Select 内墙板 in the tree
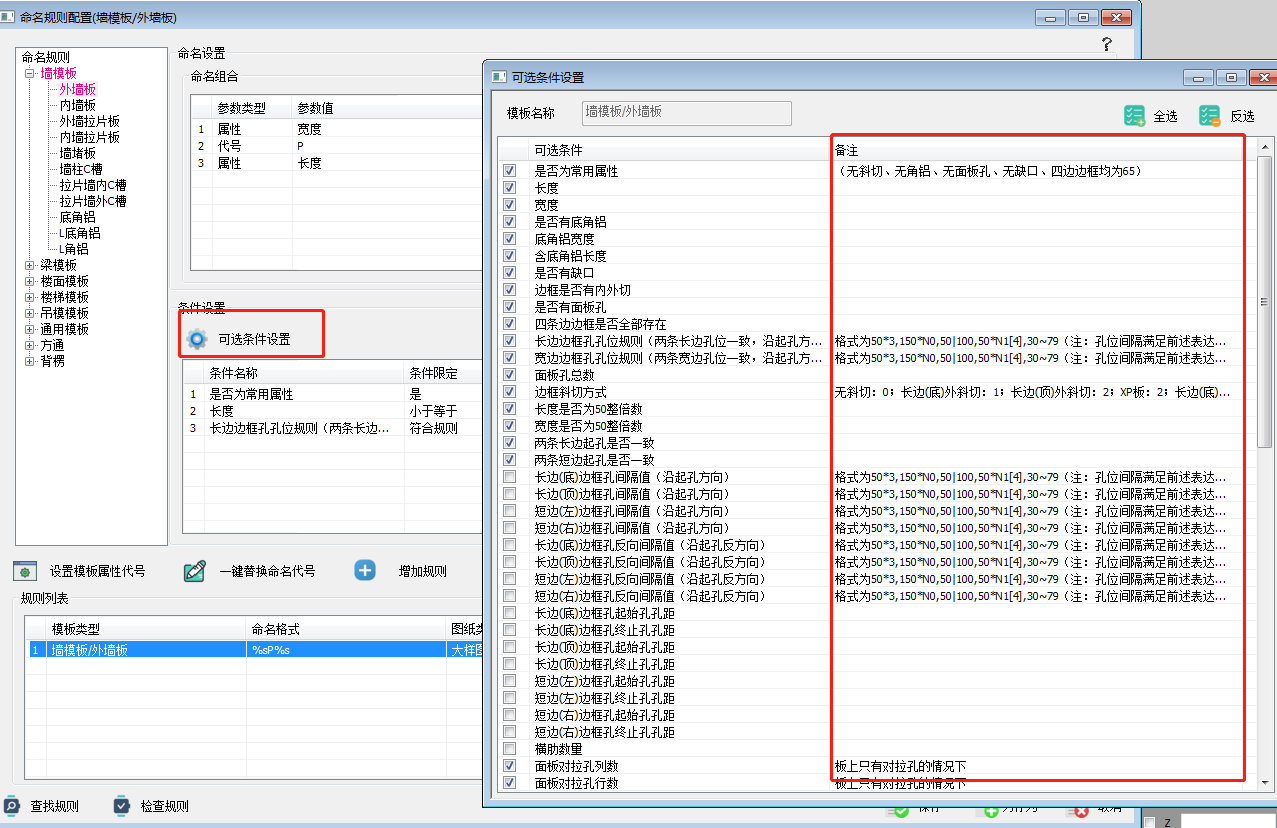This screenshot has width=1277, height=828. (x=77, y=105)
